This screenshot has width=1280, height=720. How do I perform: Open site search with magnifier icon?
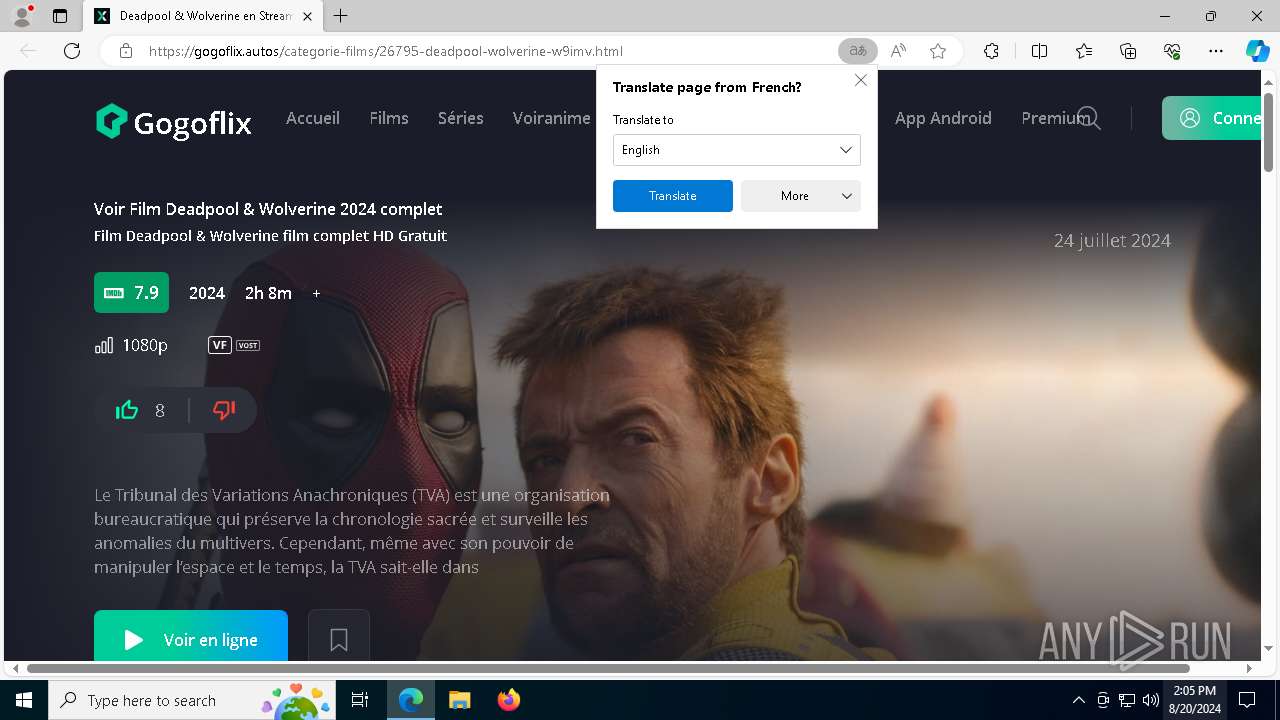1089,119
